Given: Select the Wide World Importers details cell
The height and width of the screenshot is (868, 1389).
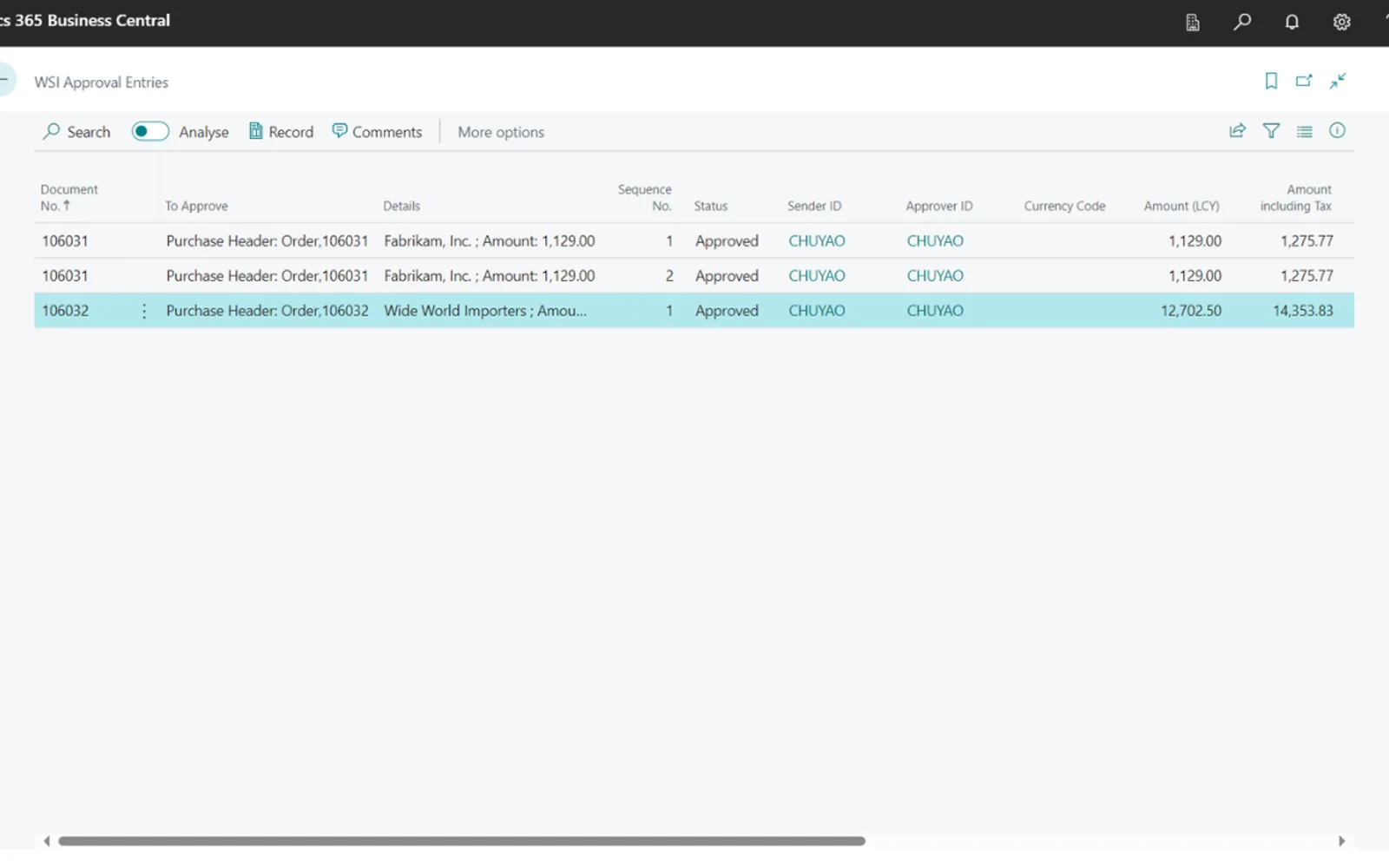Looking at the screenshot, I should (485, 311).
